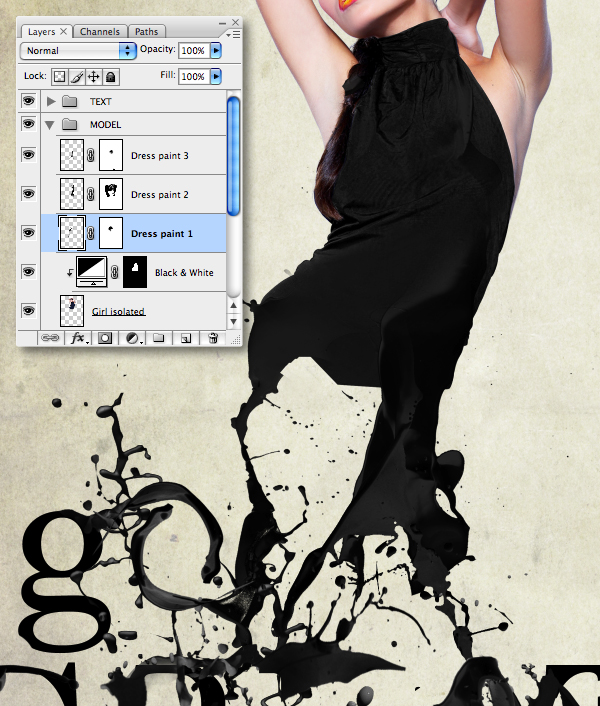Delete layer trash icon
The width and height of the screenshot is (600, 706).
tap(213, 338)
